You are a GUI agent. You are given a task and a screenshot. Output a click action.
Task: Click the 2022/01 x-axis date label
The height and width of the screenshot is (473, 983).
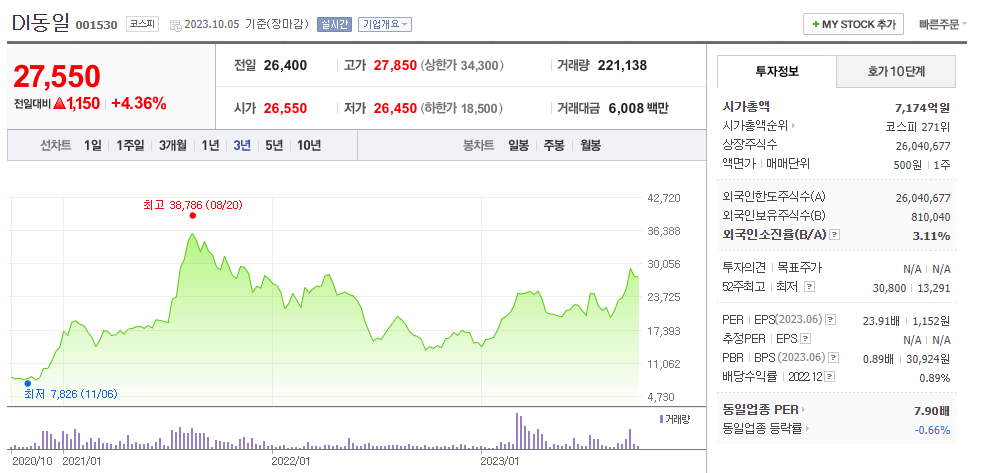point(292,462)
